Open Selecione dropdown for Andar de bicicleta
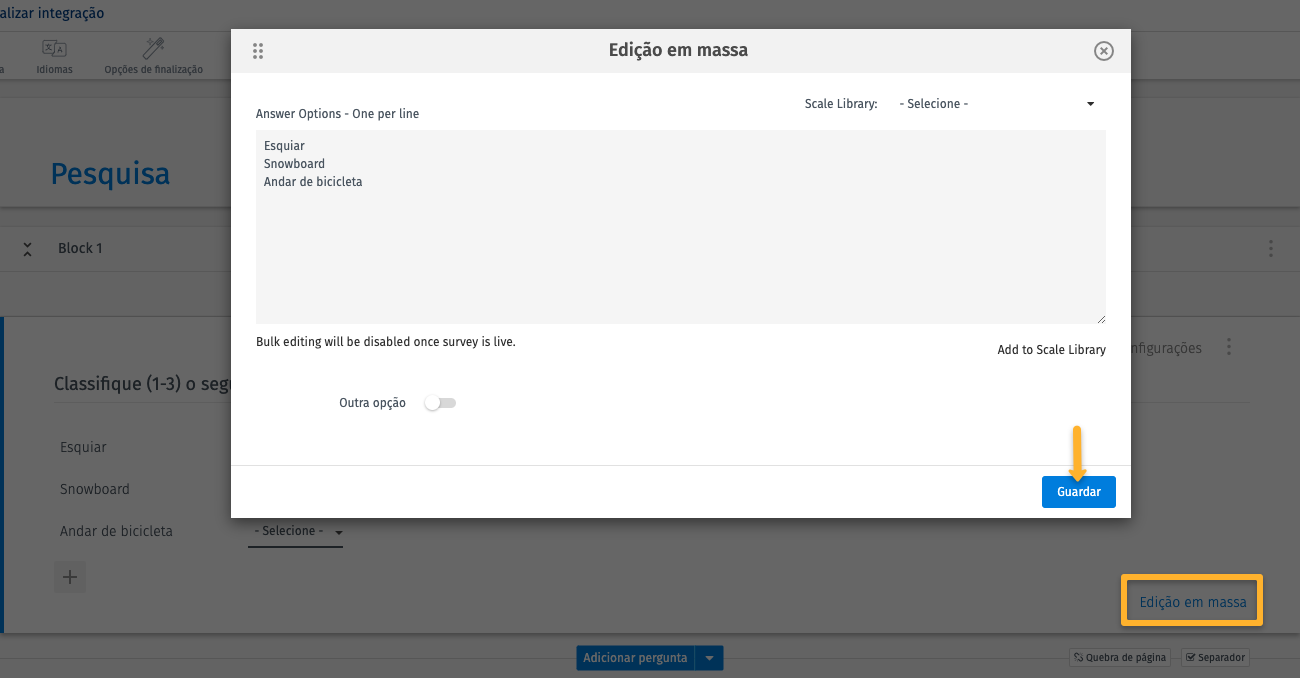 click(296, 532)
